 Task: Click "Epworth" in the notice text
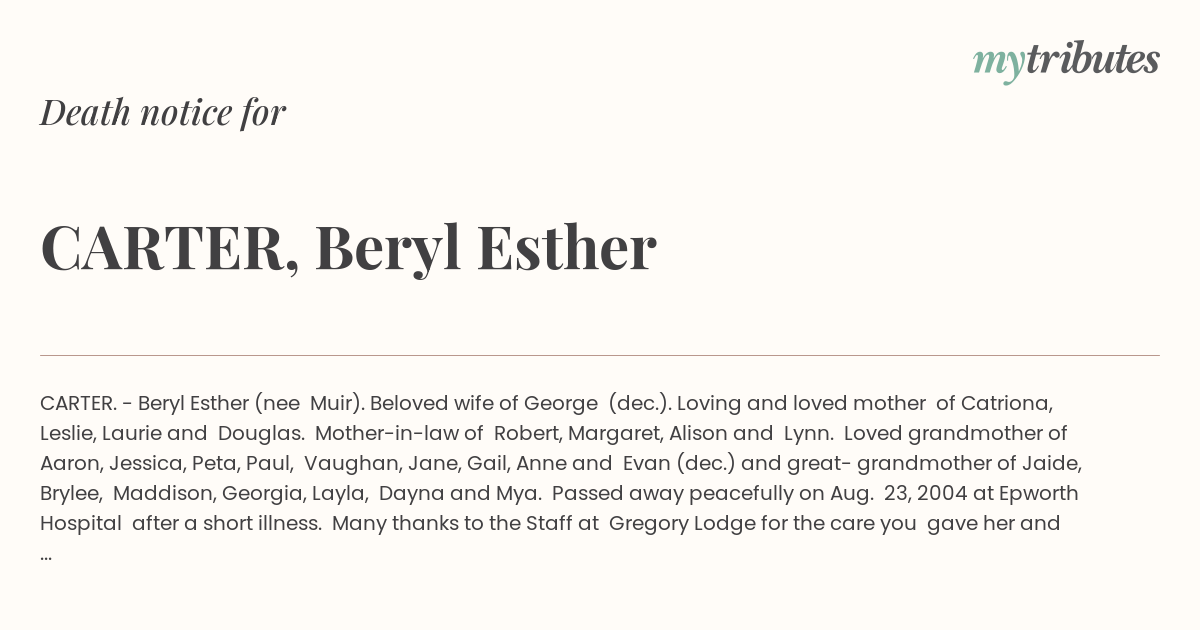1040,493
